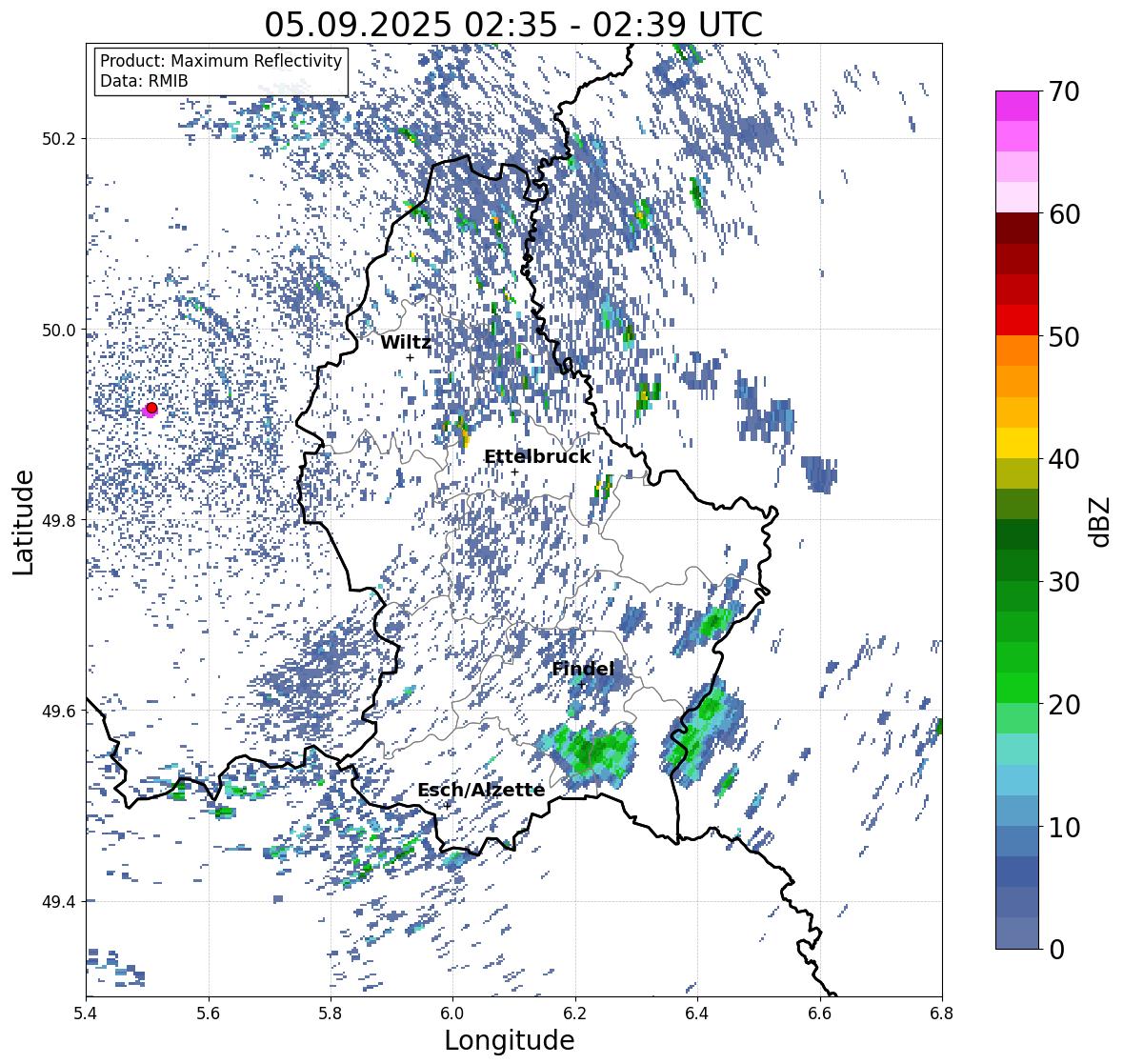The width and height of the screenshot is (1123, 1064).
Task: Click the Latitude axis label
Action: (23, 522)
